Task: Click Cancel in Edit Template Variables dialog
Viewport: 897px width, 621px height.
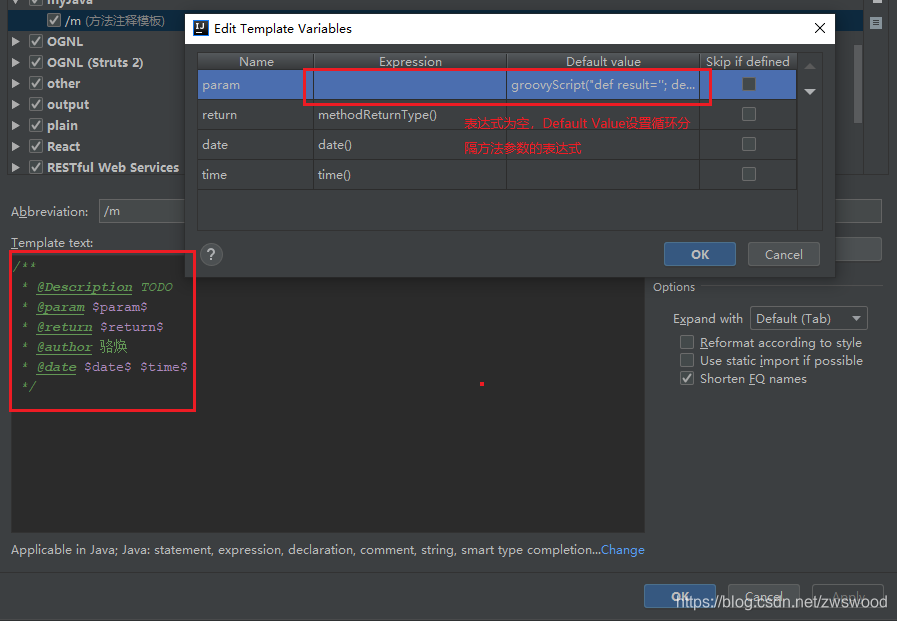Action: (x=784, y=254)
